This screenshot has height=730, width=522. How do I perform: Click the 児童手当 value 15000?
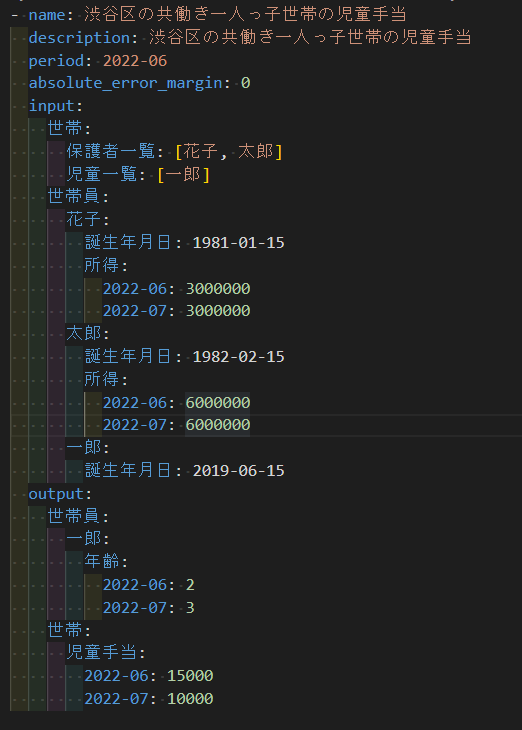tap(190, 676)
